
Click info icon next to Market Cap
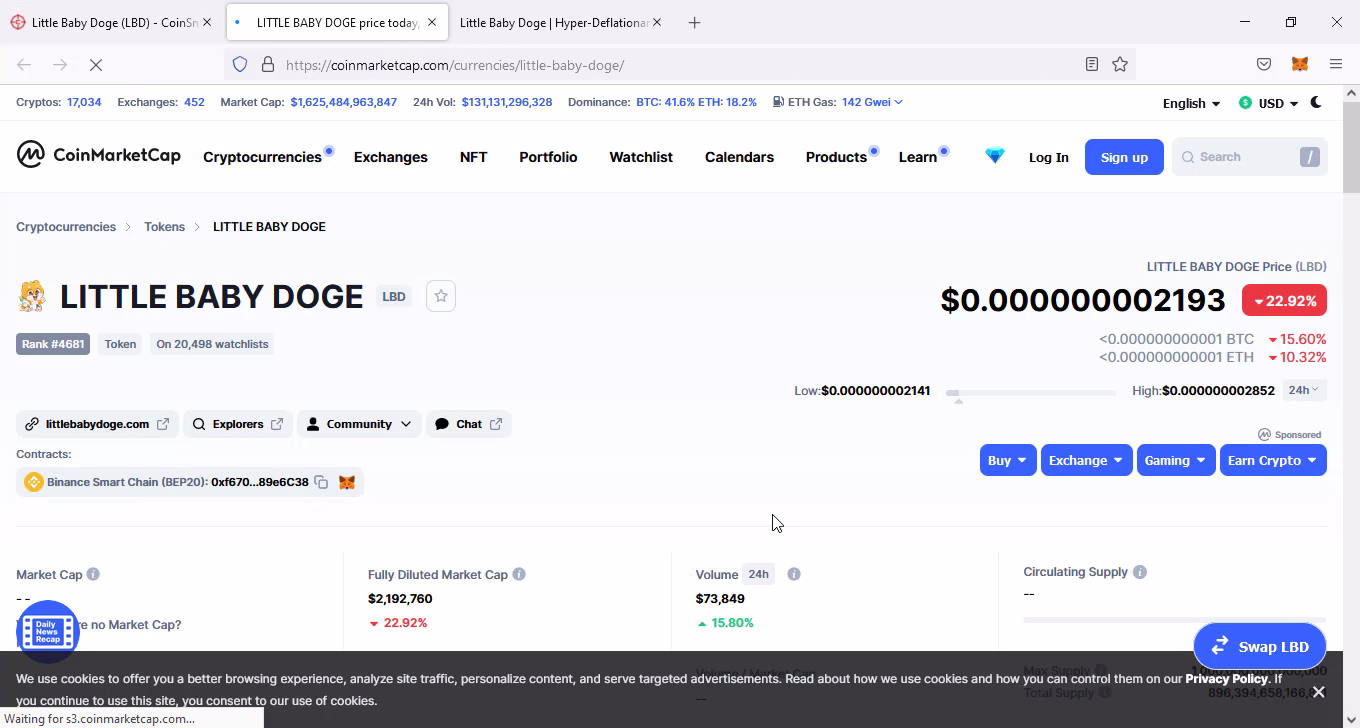click(93, 575)
